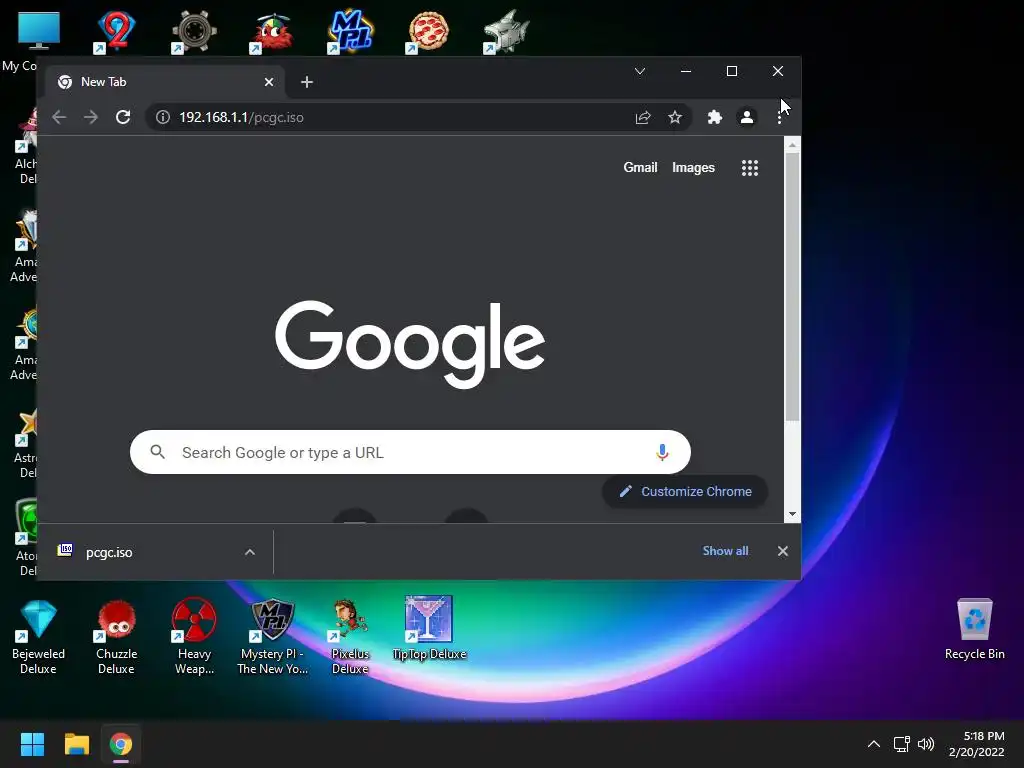This screenshot has height=768, width=1024.
Task: Open Google Images link
Action: [x=693, y=168]
